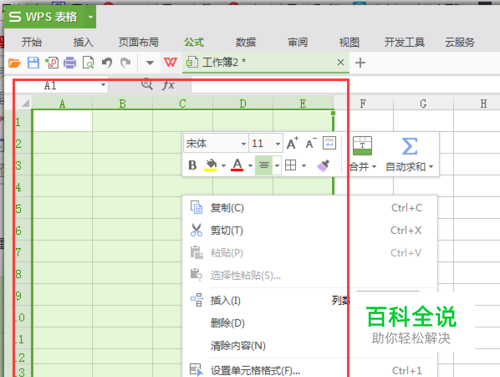Open font color dropdown arrow

pyautogui.click(x=250, y=165)
